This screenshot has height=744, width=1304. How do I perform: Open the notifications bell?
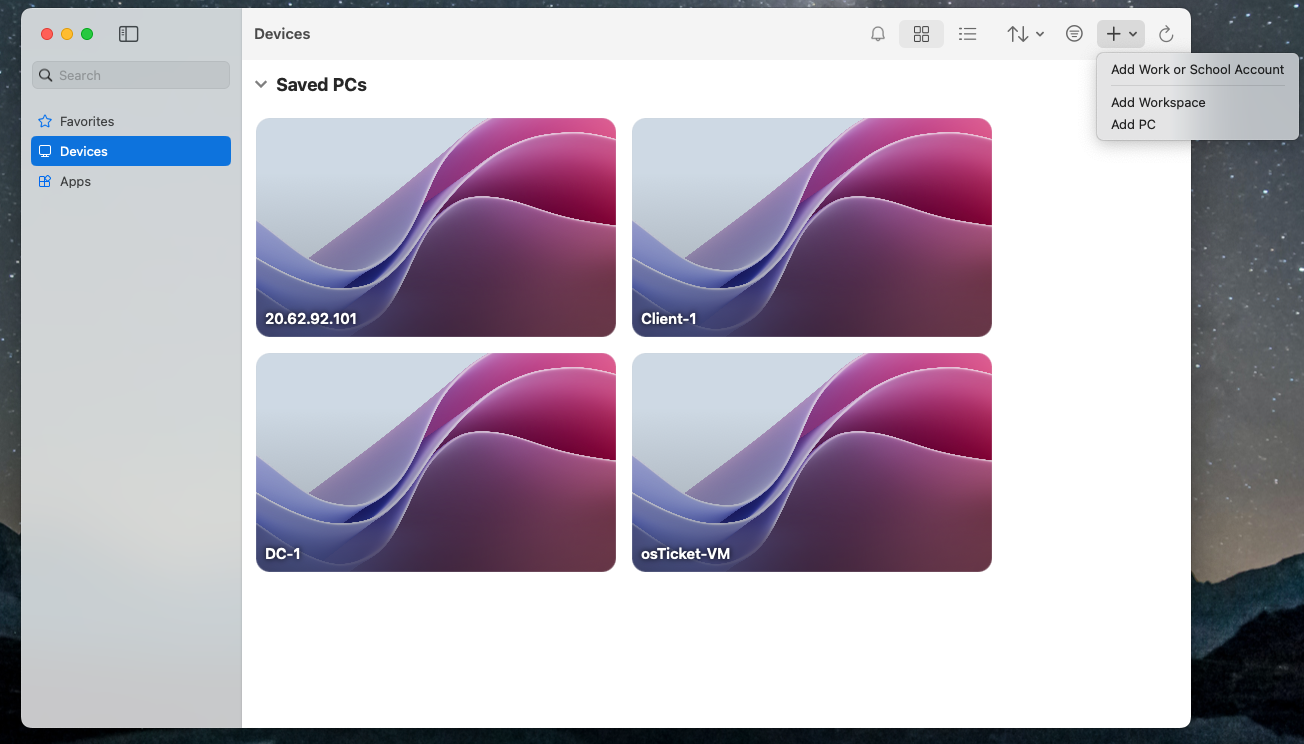(x=878, y=34)
